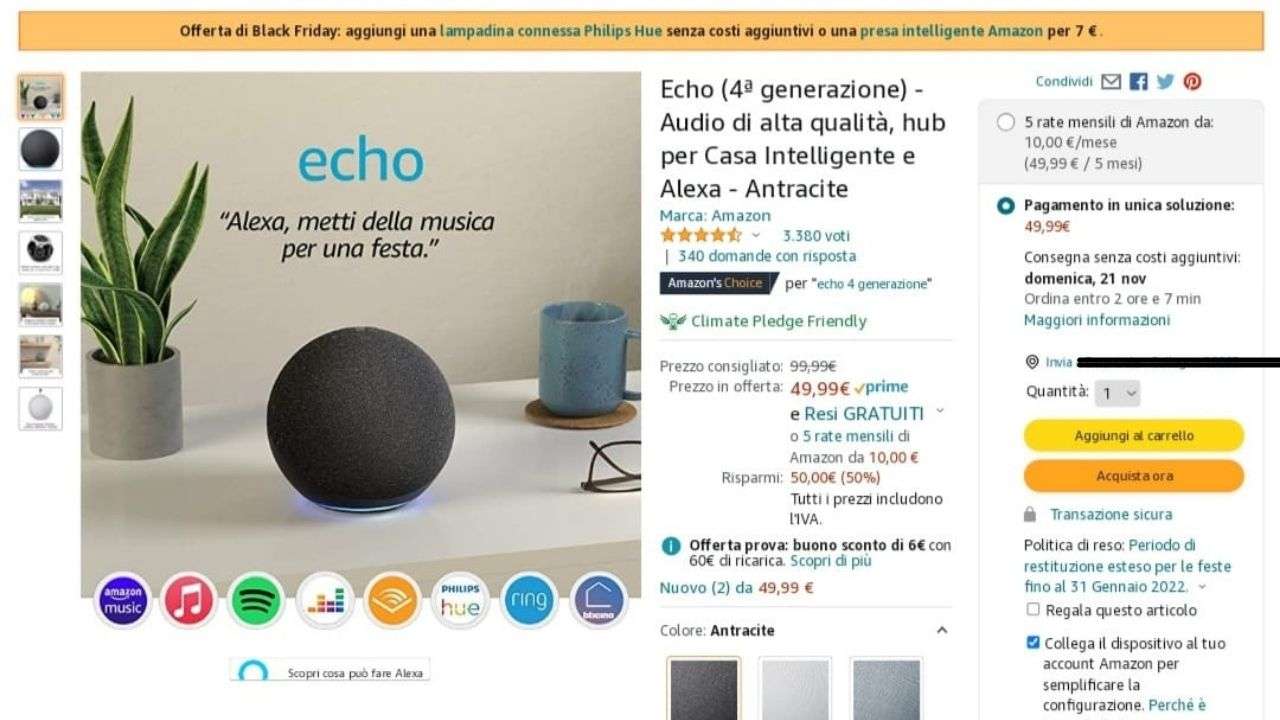
Task: Add the Echo with Aggiungi al carrello
Action: 1134,436
